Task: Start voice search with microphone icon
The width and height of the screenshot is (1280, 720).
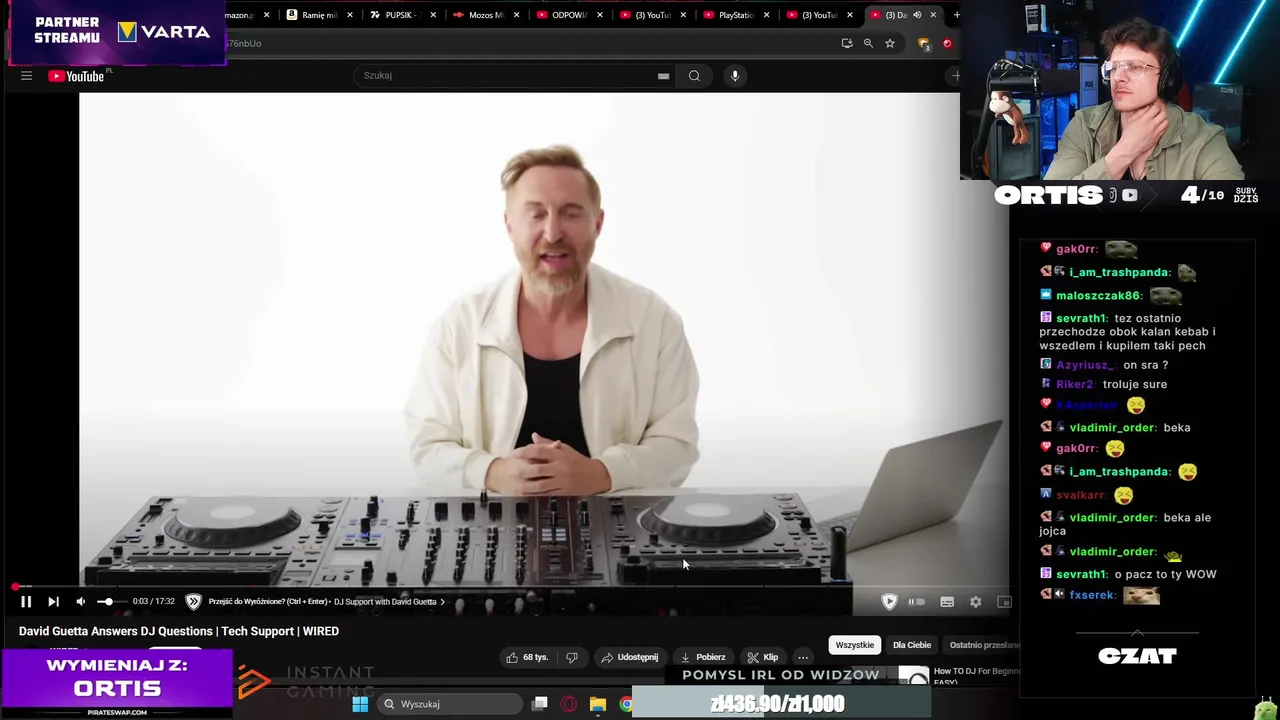Action: [735, 76]
